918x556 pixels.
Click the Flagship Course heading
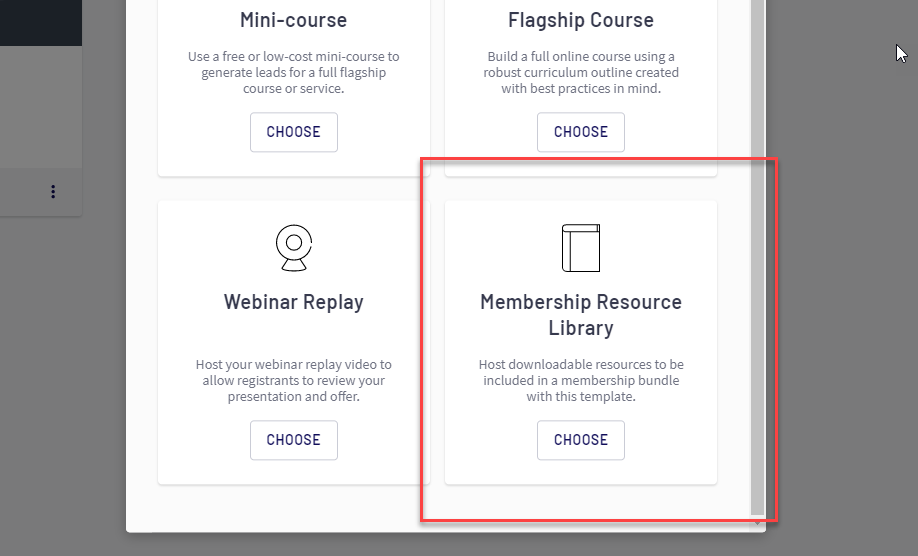click(x=581, y=20)
